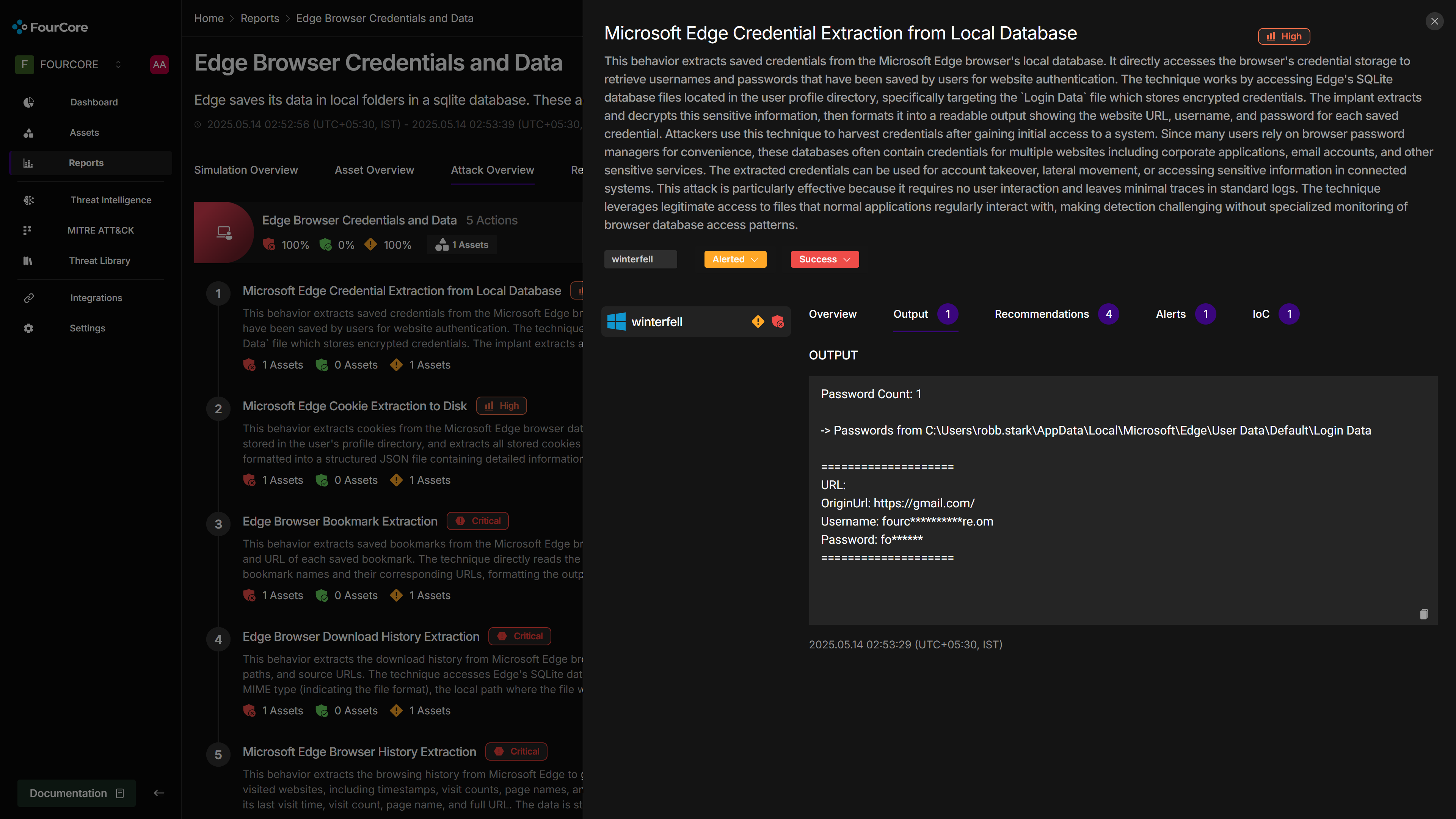Open Threat Library in the sidebar

click(91, 261)
